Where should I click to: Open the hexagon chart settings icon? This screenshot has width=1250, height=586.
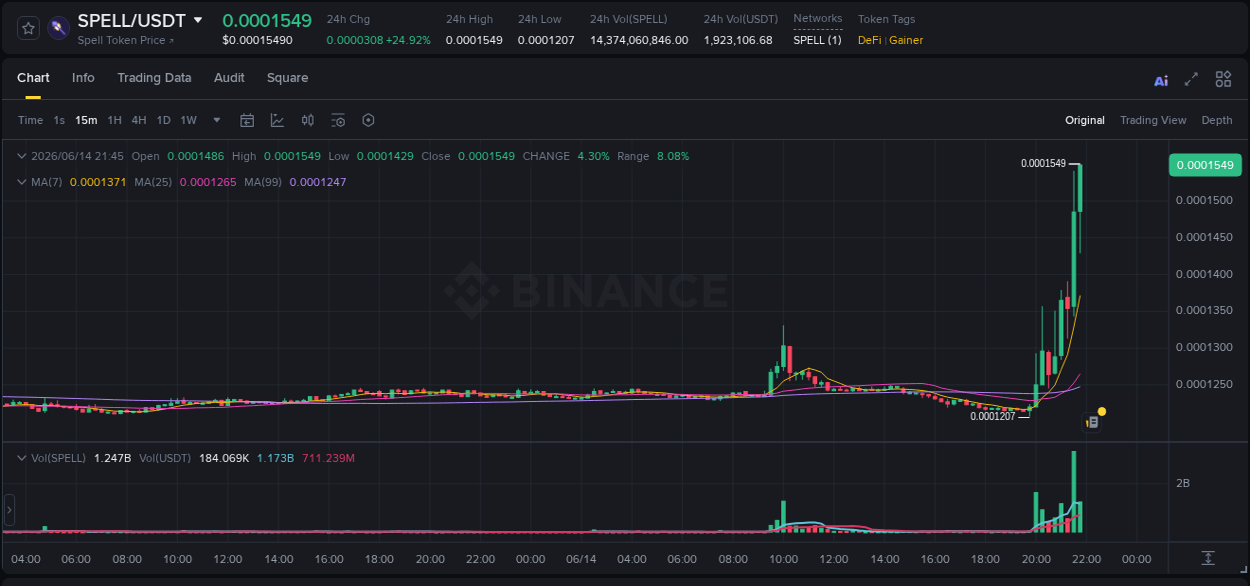pyautogui.click(x=368, y=120)
